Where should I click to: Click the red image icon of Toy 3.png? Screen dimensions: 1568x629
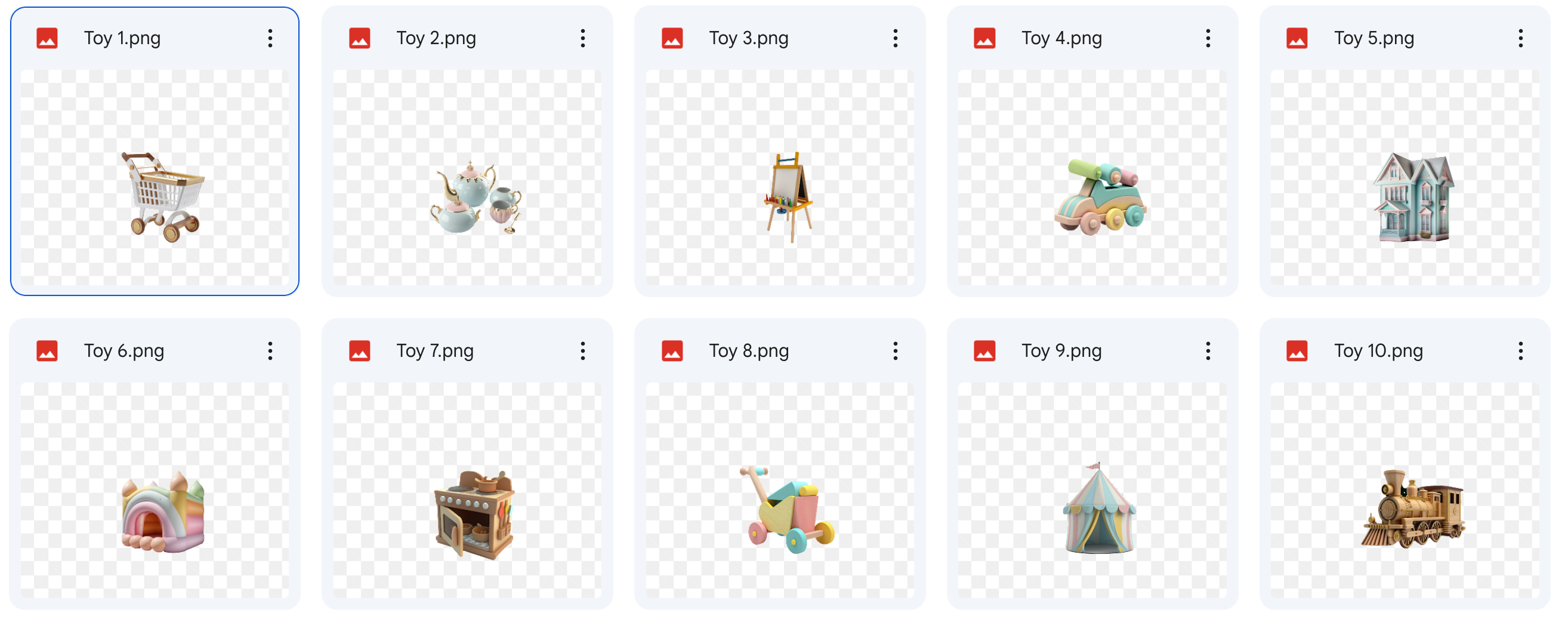point(672,38)
